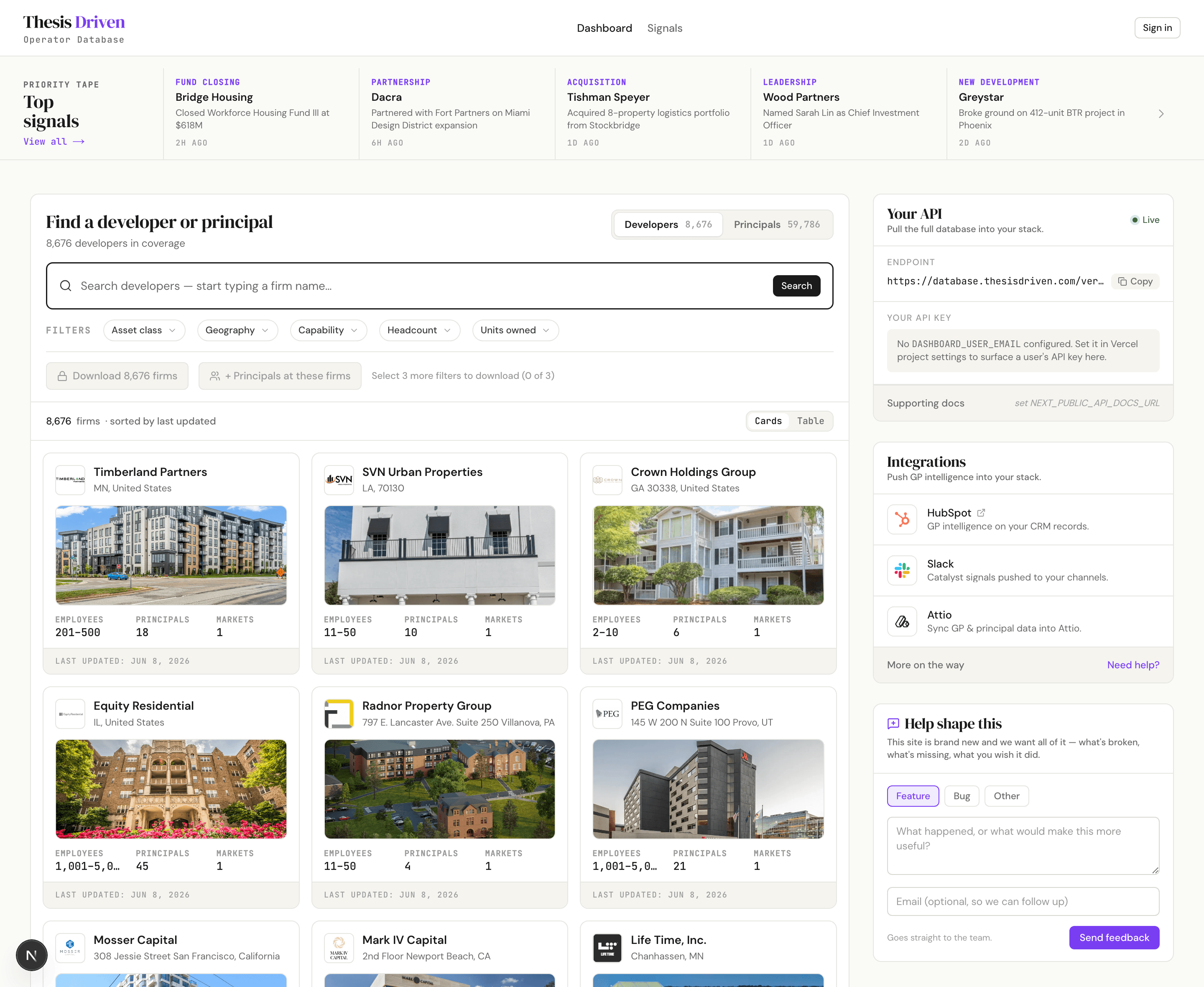Click the Mosser Capital logo
1204x987 pixels.
(x=71, y=948)
